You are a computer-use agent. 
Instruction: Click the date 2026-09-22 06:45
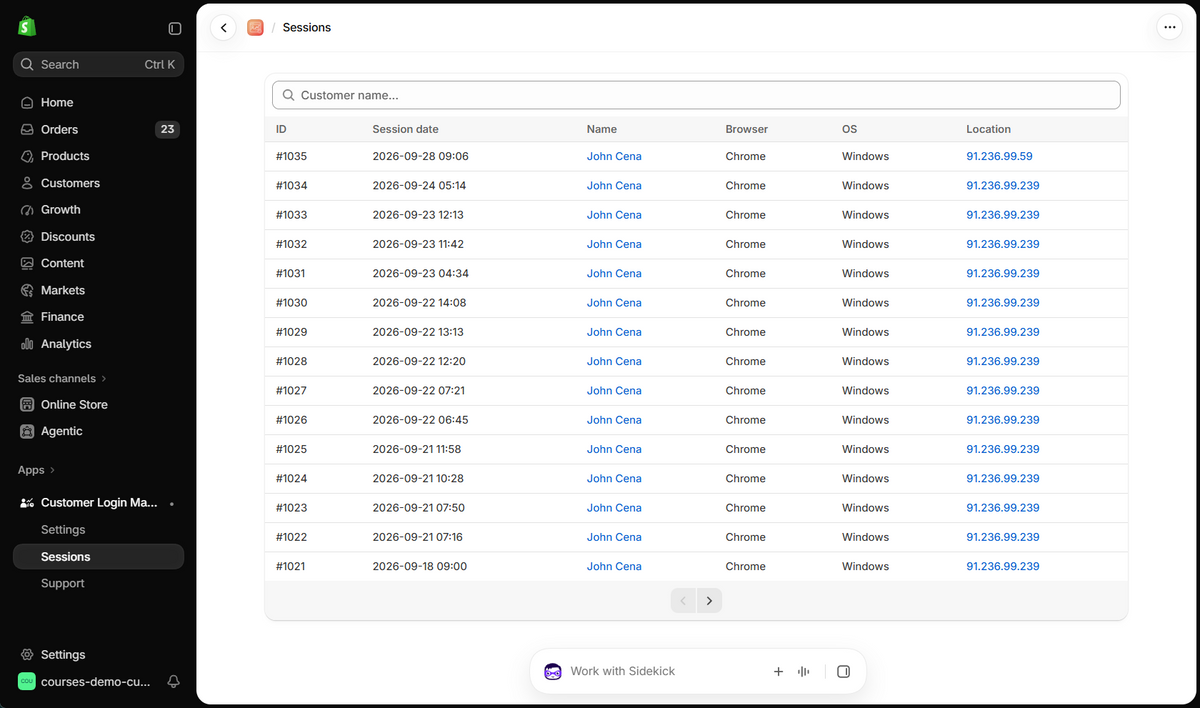(420, 420)
